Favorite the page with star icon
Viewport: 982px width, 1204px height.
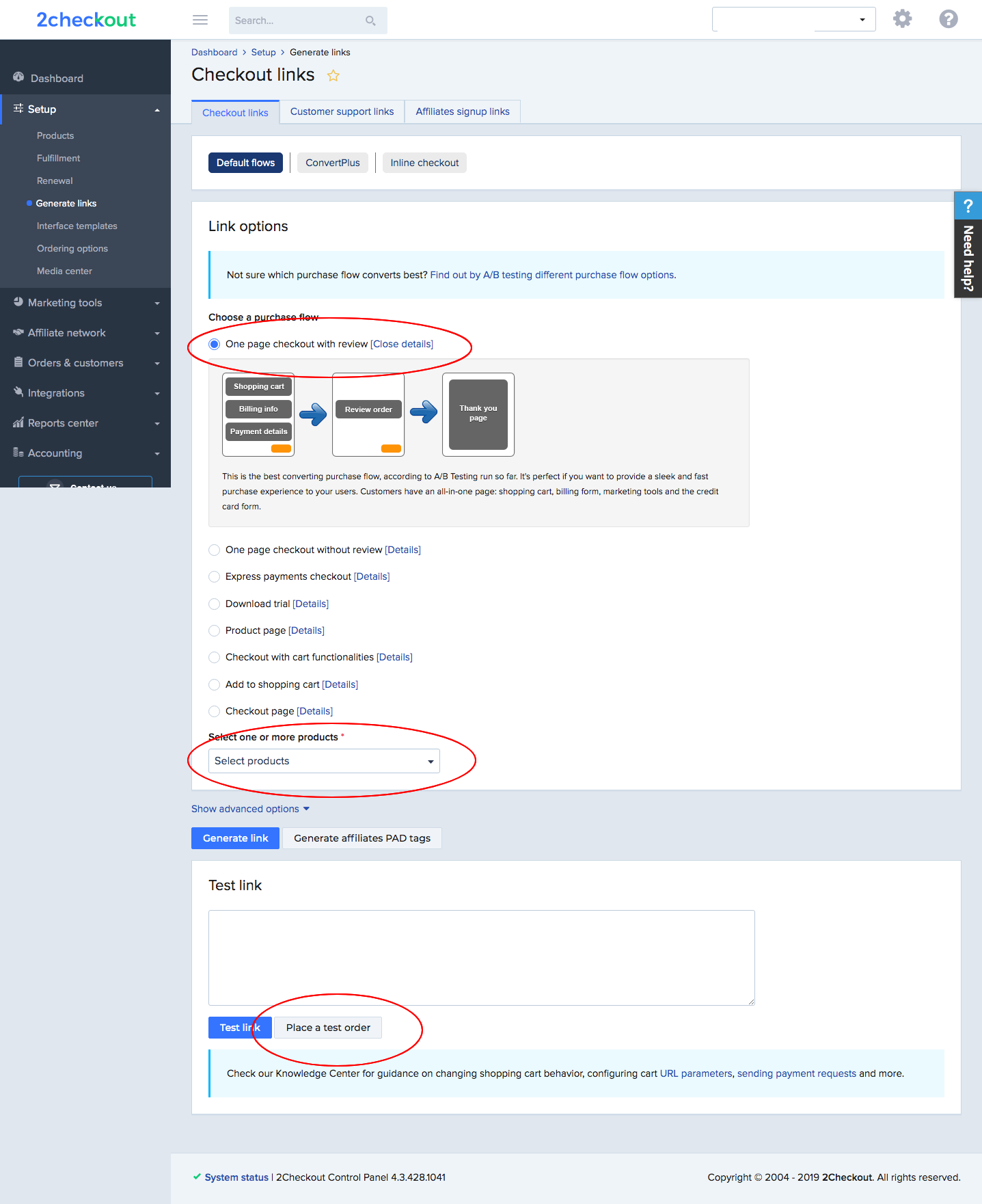(x=333, y=75)
